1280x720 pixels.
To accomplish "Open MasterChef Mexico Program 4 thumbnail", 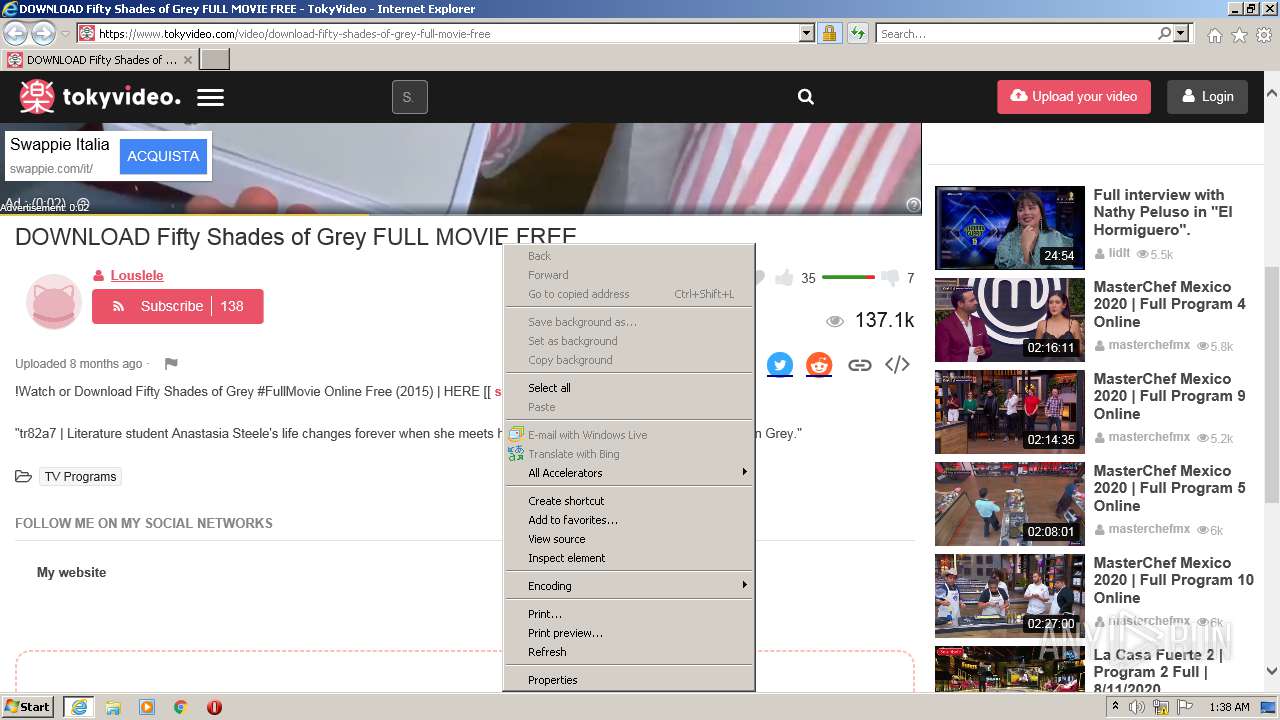I will pyautogui.click(x=1010, y=320).
